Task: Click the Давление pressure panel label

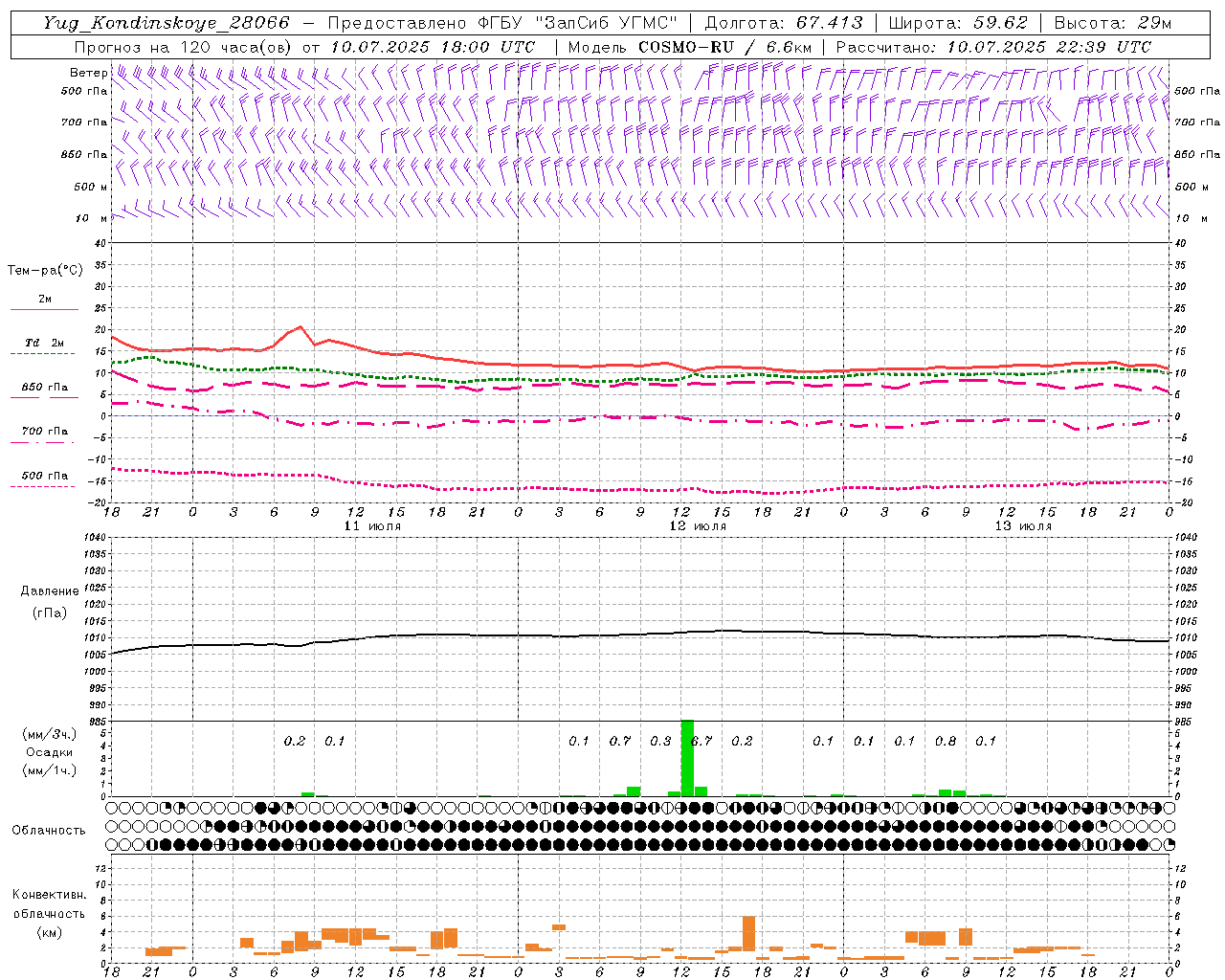Action: click(x=50, y=591)
